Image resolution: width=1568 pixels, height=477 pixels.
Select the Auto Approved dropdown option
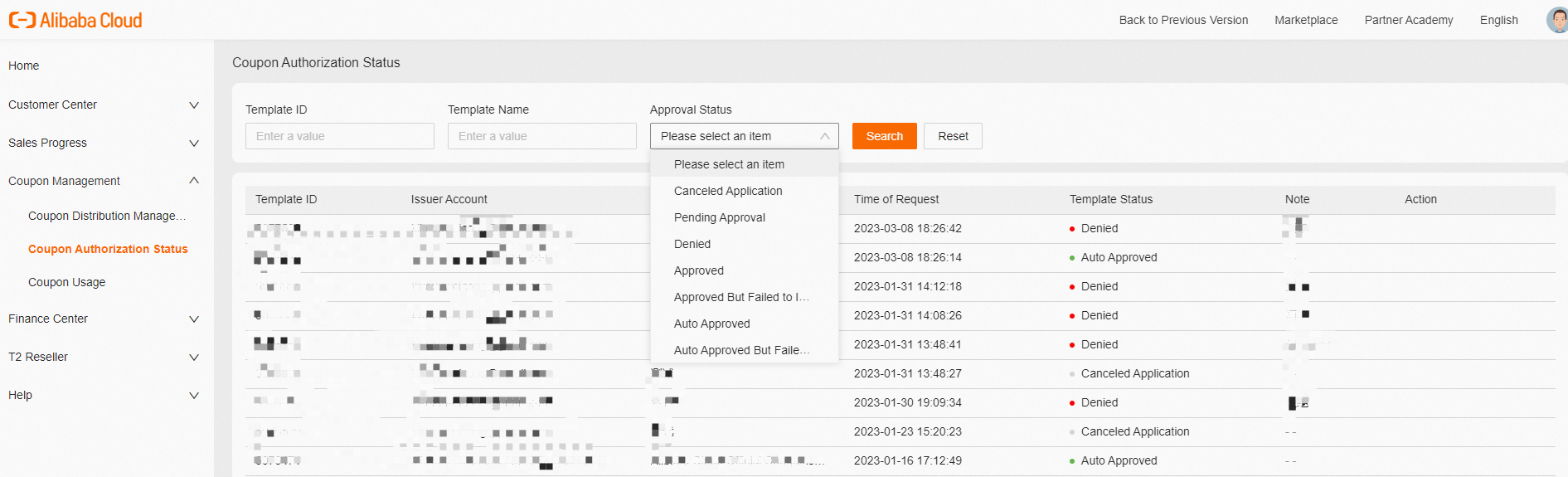tap(745, 324)
